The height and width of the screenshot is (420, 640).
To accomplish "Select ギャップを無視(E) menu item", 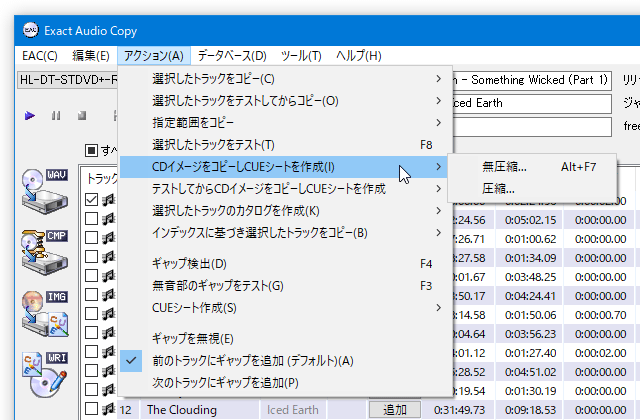I will pos(286,339).
